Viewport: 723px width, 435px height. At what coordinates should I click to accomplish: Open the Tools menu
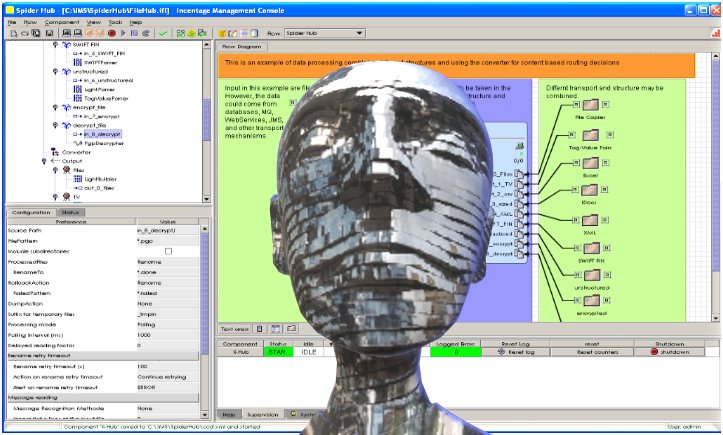pyautogui.click(x=115, y=22)
